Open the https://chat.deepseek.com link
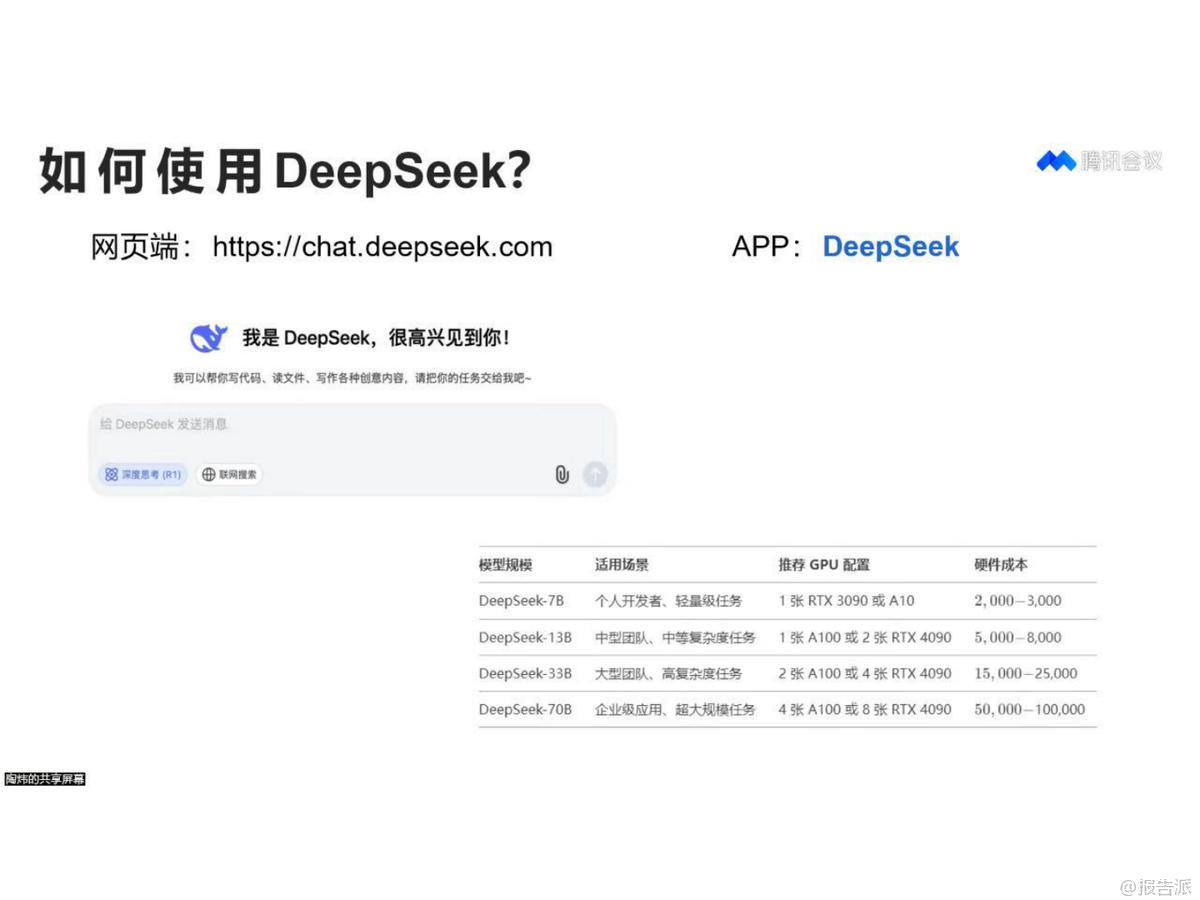 click(x=382, y=247)
